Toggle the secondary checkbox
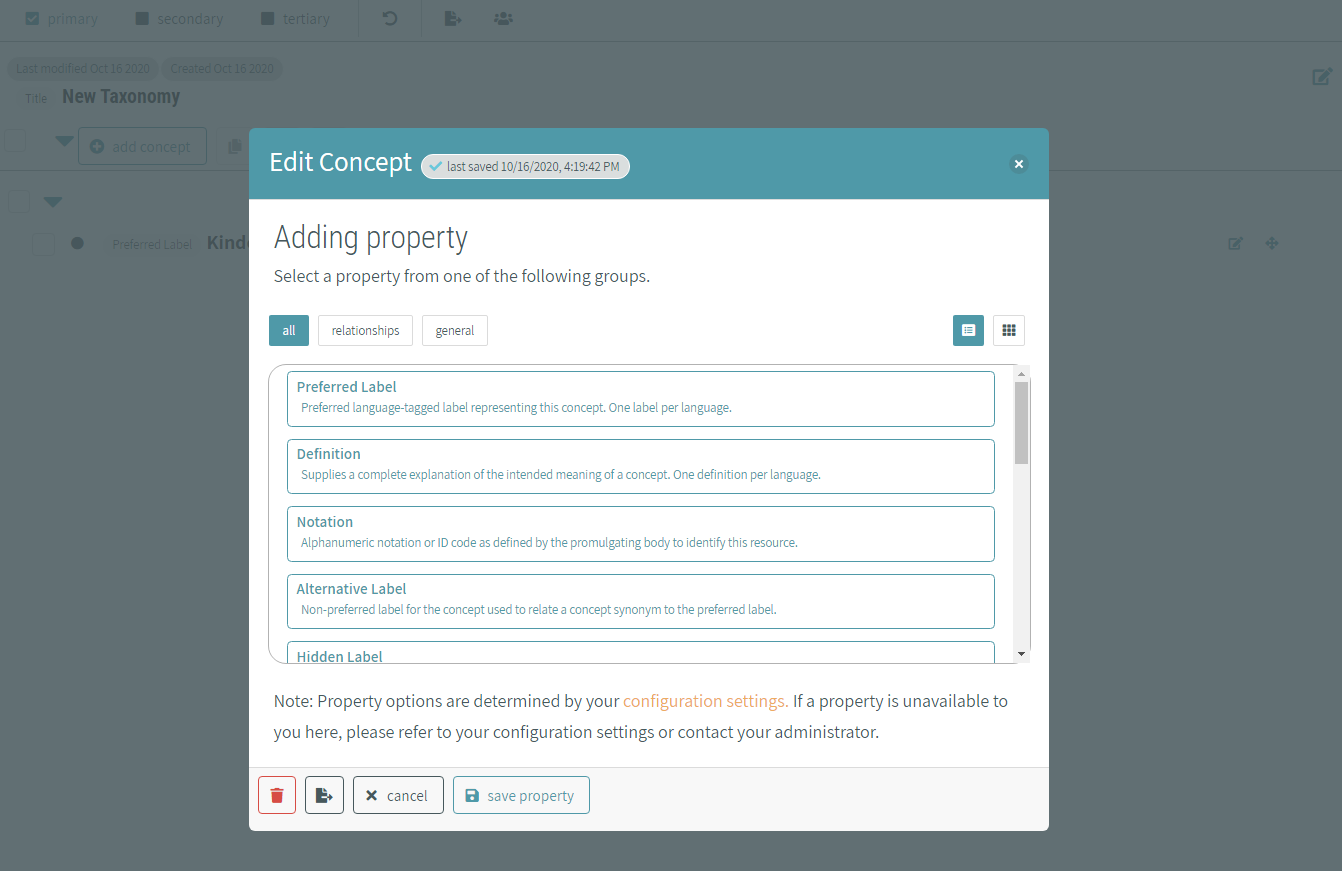 coord(142,18)
